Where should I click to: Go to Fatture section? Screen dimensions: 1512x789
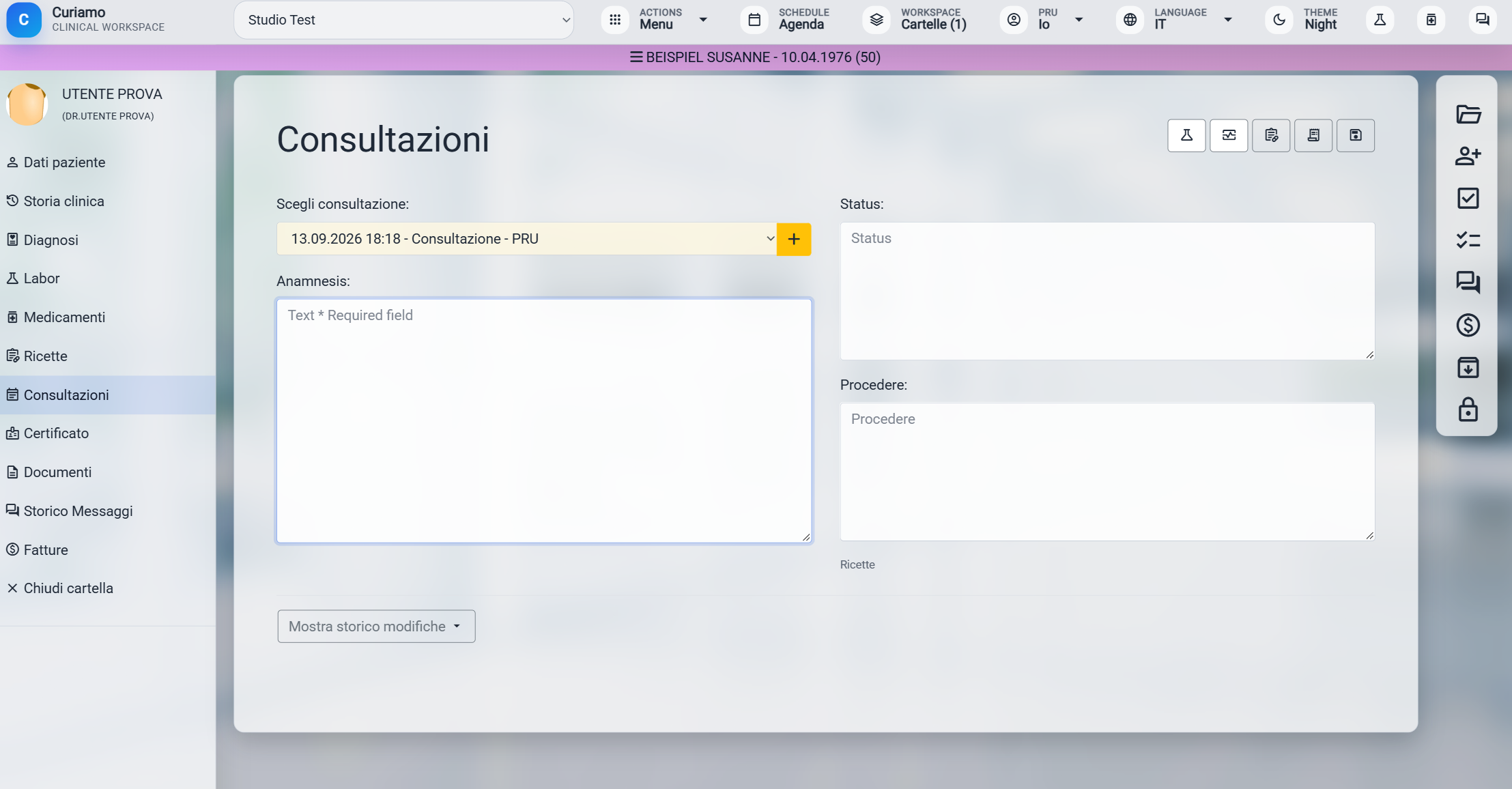(x=108, y=550)
